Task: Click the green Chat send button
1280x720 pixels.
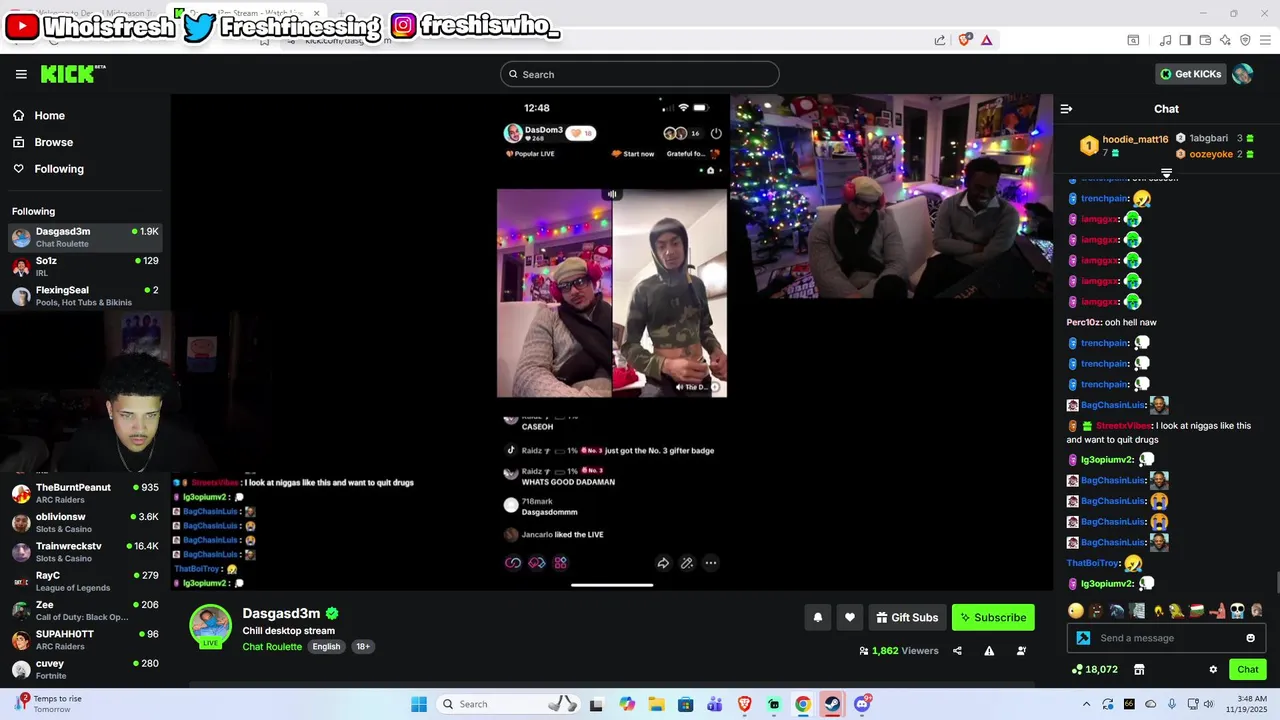Action: point(1248,670)
